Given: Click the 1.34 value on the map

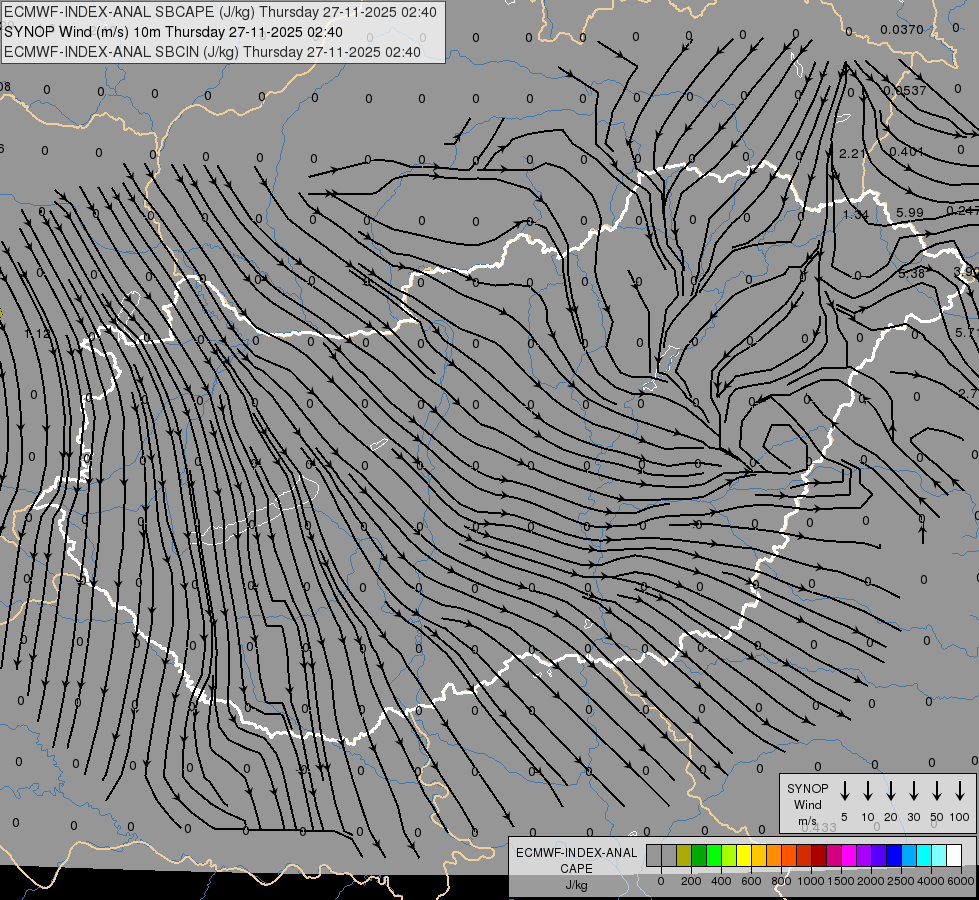Looking at the screenshot, I should pos(855,214).
